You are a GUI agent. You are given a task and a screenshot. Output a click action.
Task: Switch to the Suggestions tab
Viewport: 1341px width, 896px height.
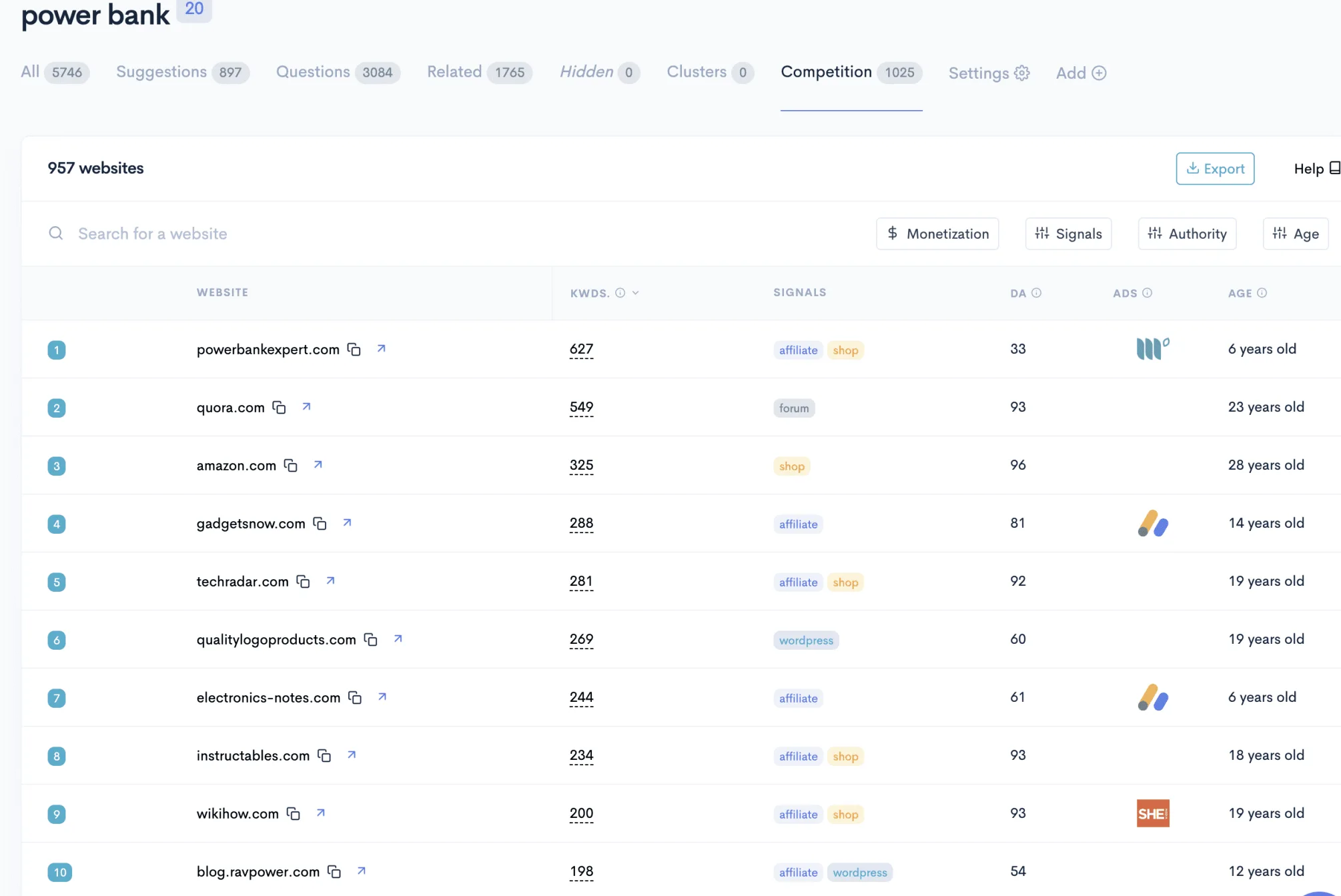(x=183, y=72)
